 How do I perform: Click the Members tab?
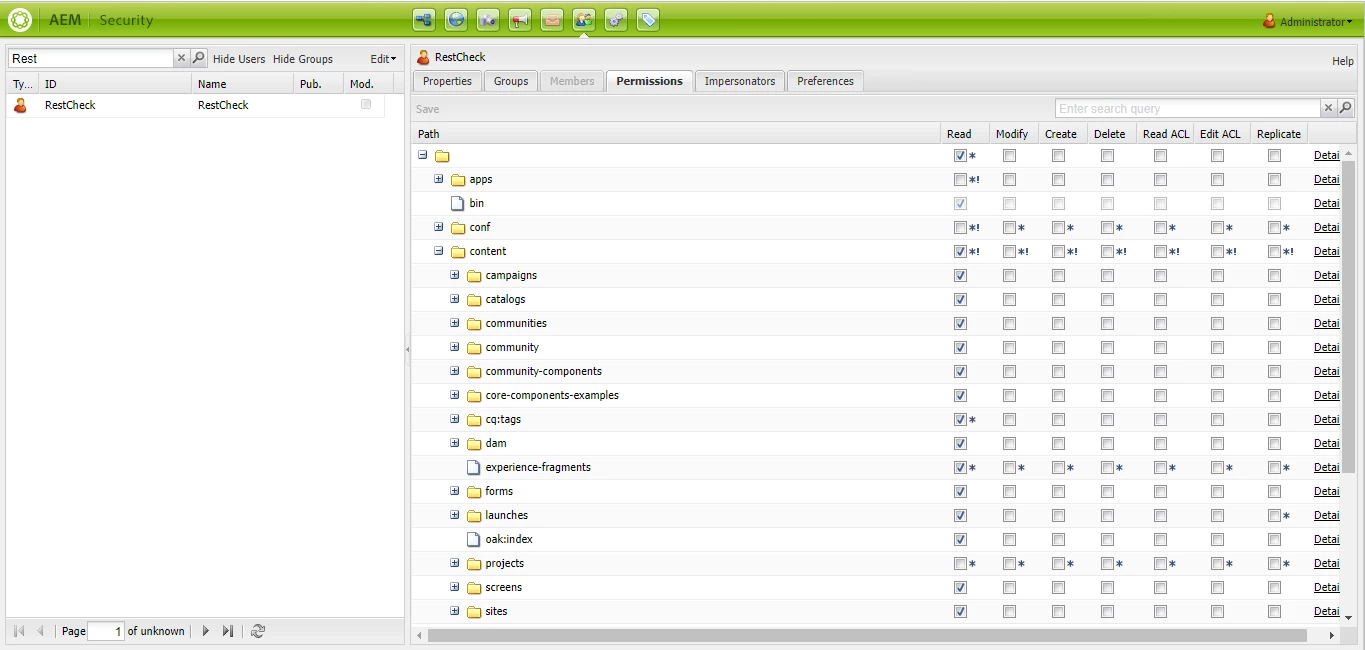click(x=572, y=81)
